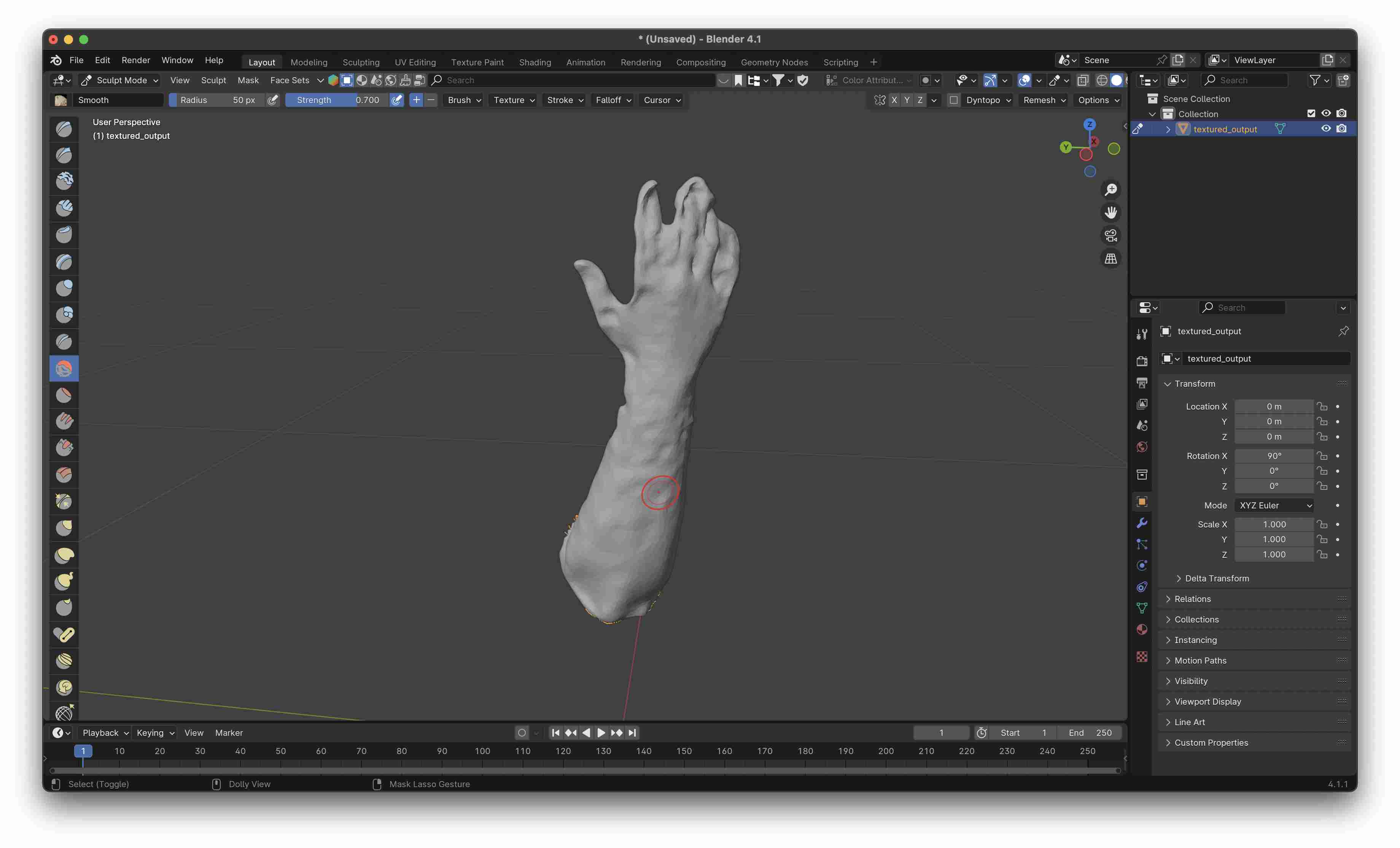Select the Draw sculpt brush tool
Image resolution: width=1400 pixels, height=848 pixels.
coord(64,129)
